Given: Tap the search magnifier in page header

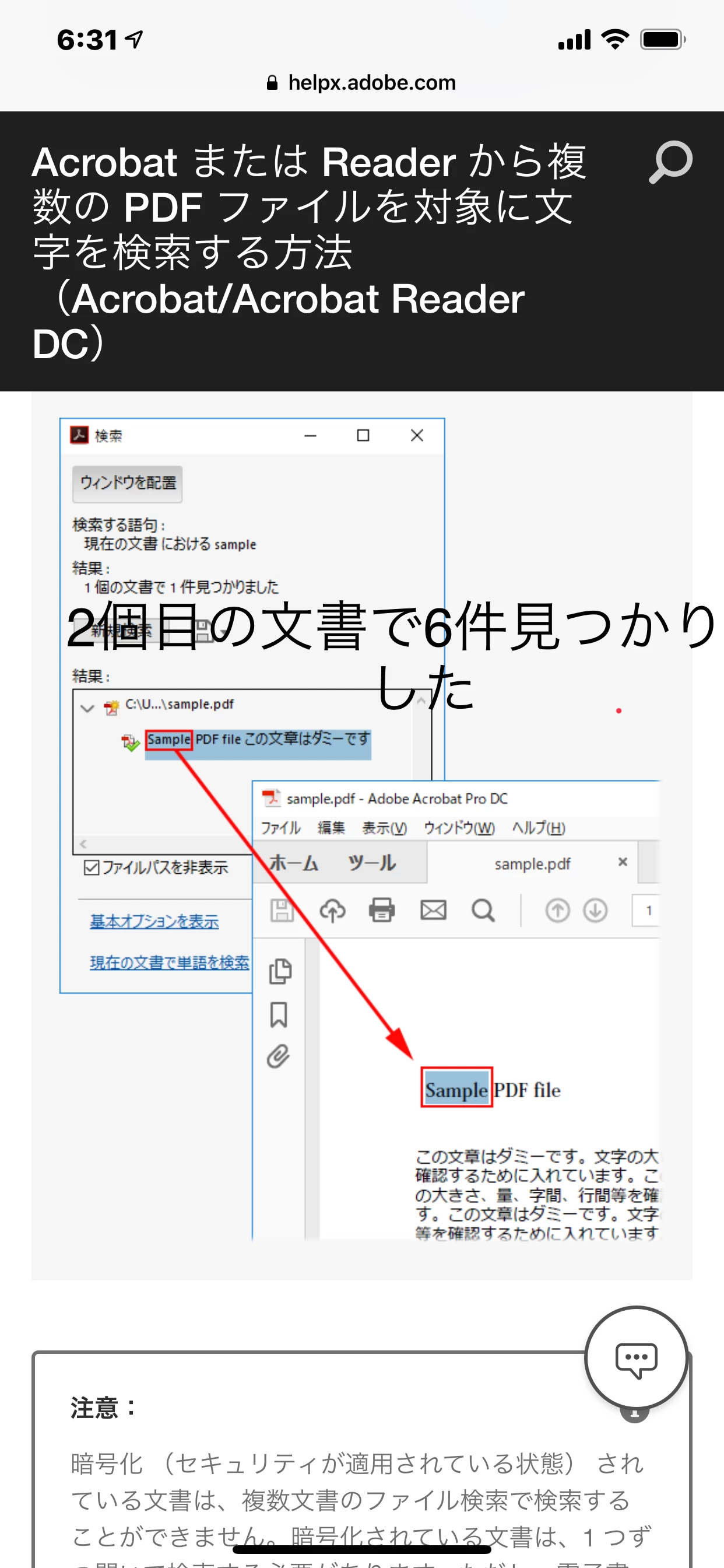Looking at the screenshot, I should tap(670, 162).
